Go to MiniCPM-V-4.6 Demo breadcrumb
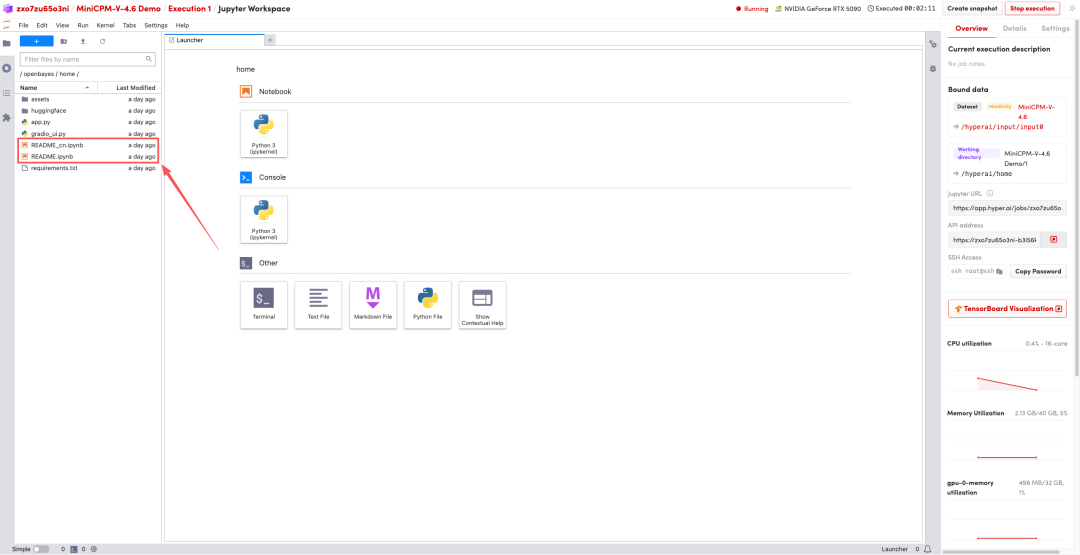Screen dimensions: 1080x555 [x=118, y=8]
